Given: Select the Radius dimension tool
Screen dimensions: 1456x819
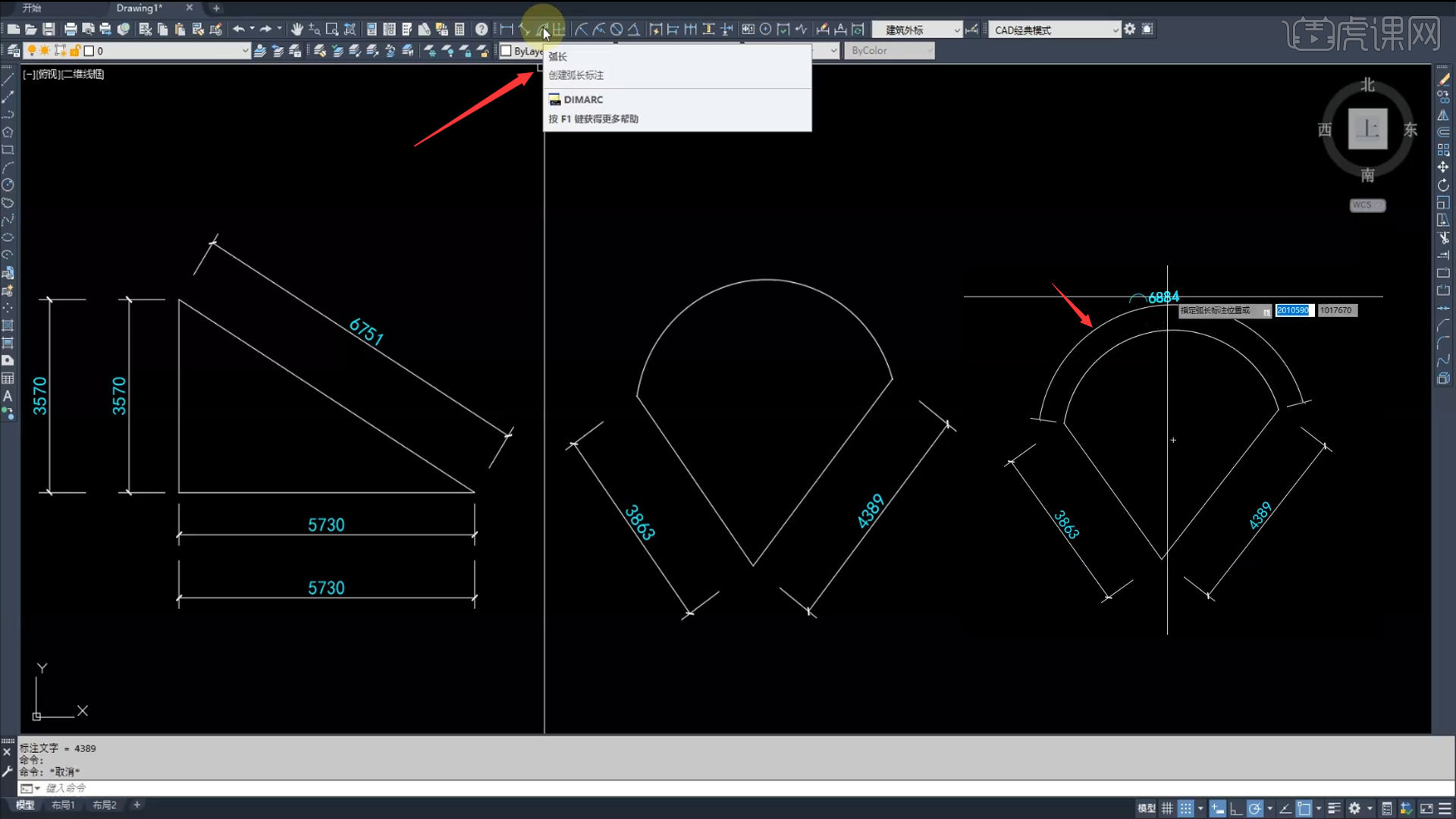Looking at the screenshot, I should tap(581, 30).
